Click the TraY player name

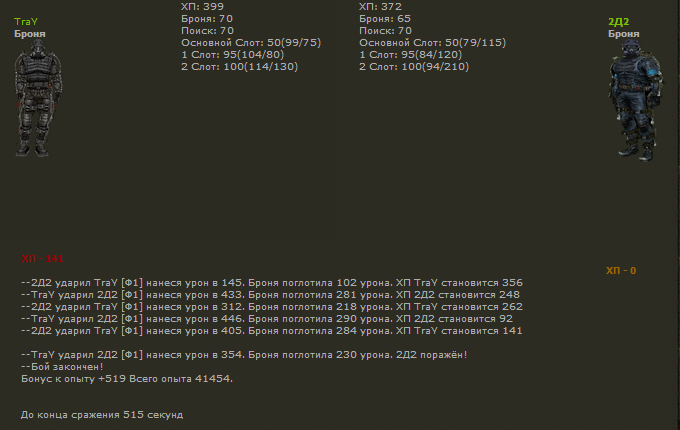28,21
